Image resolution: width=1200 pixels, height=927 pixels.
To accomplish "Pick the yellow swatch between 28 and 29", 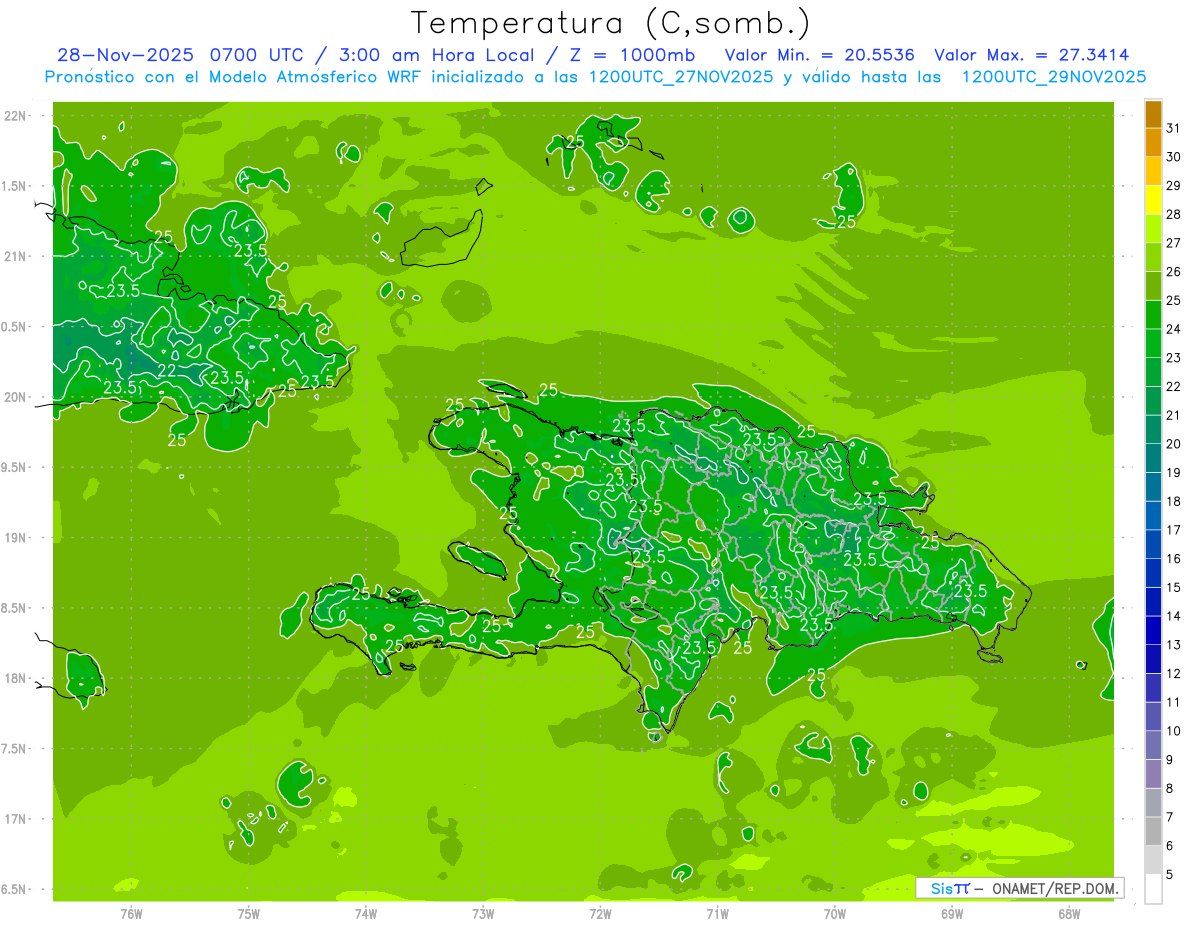I will pyautogui.click(x=1153, y=200).
